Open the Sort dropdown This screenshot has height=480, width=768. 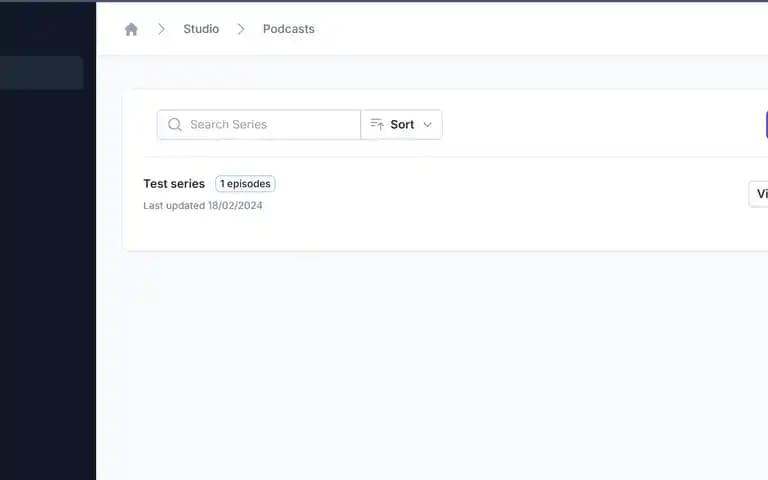coord(401,124)
